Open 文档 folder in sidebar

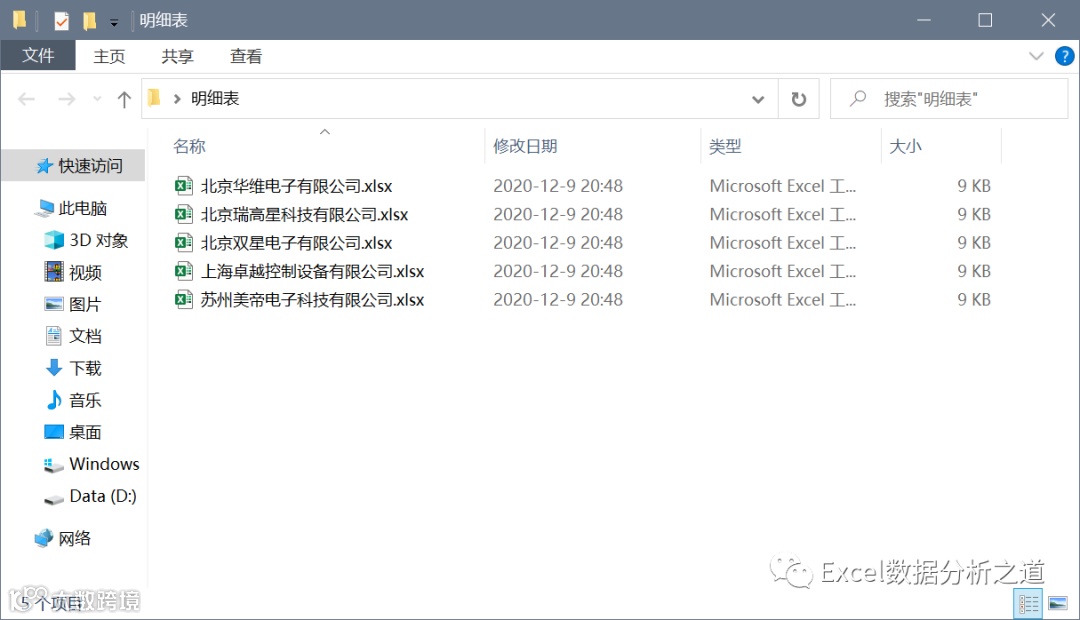pos(85,336)
